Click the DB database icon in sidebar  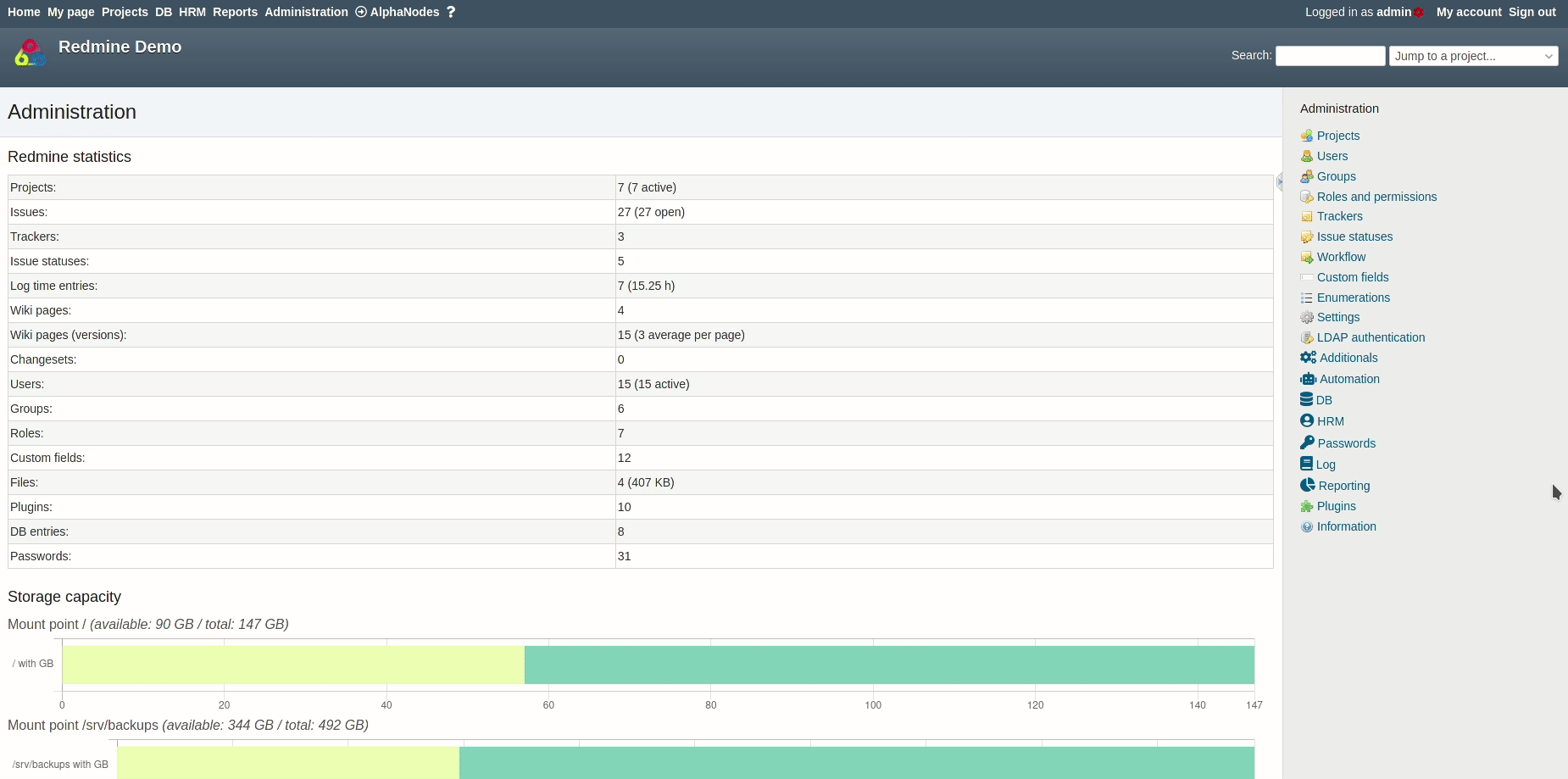point(1306,399)
